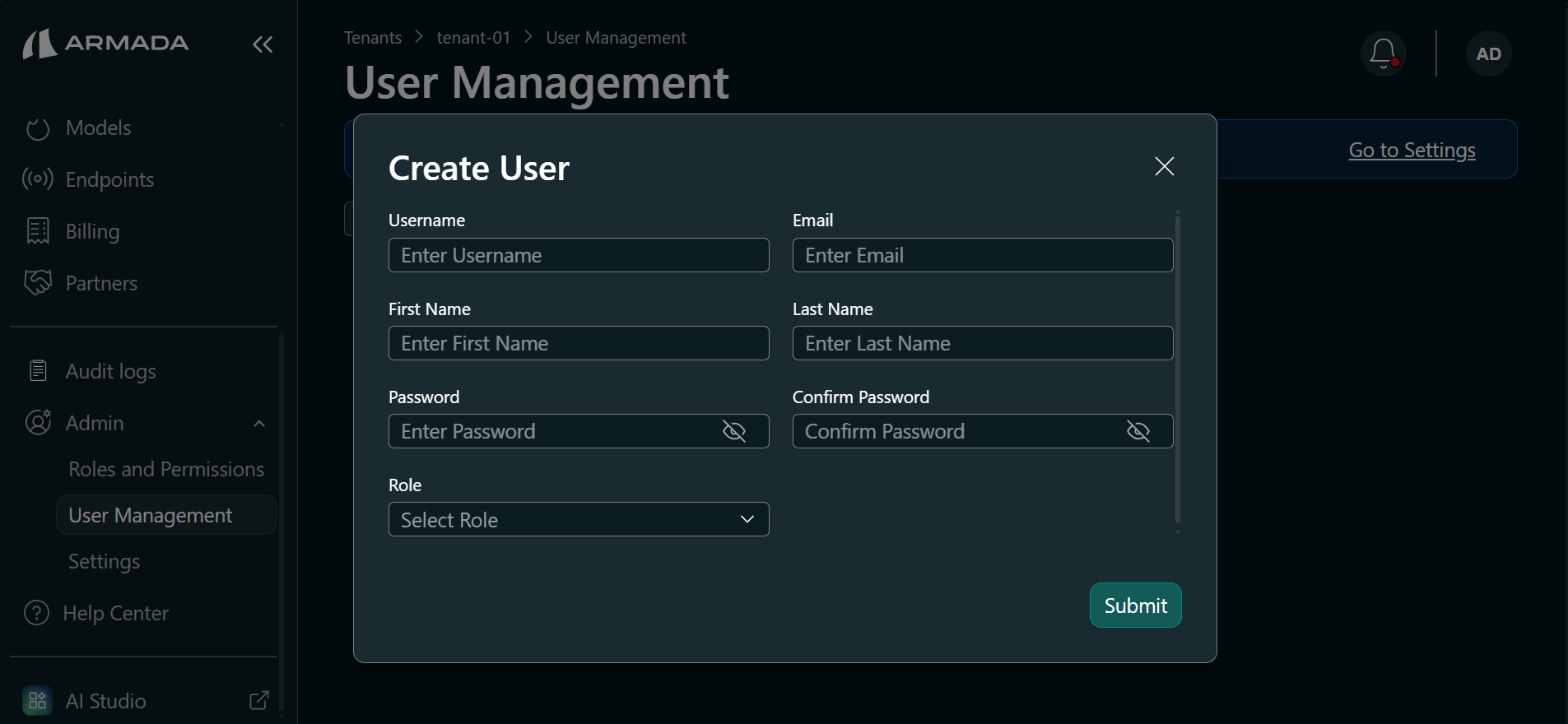Screen dimensions: 1568x724
Task: Open Partners page
Action: click(x=101, y=283)
